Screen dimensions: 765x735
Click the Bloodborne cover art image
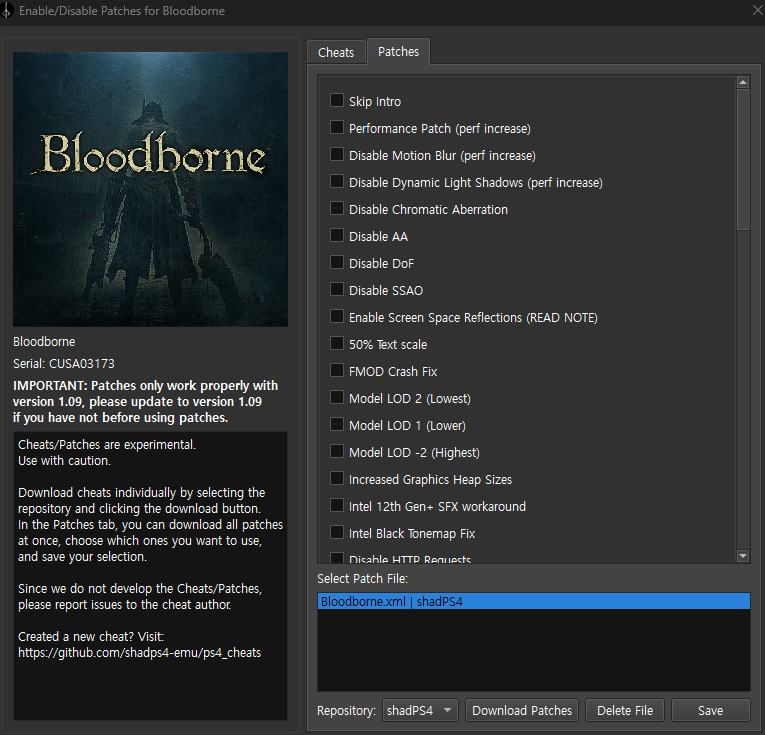tap(150, 189)
